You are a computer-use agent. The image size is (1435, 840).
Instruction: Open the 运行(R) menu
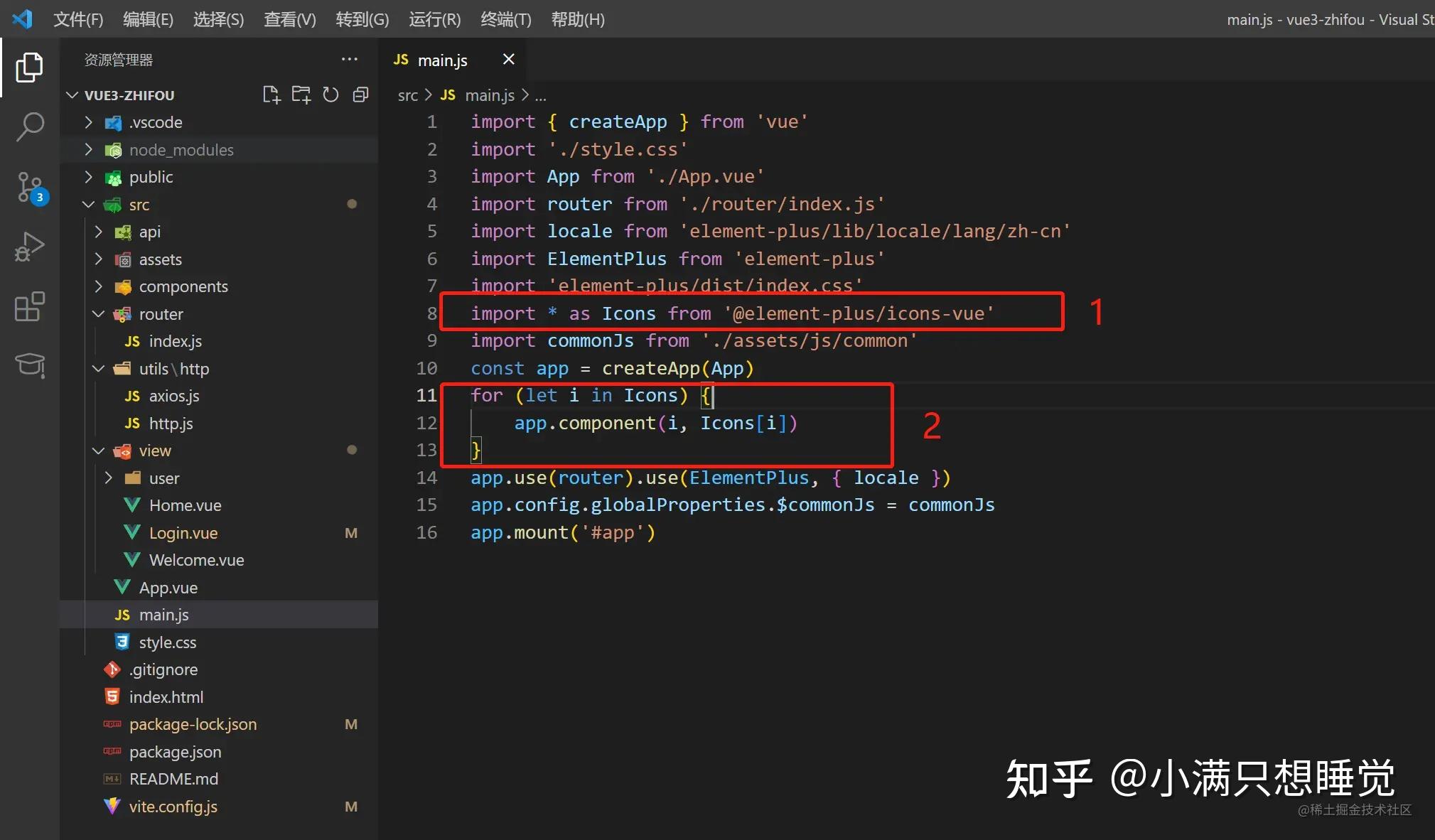point(434,19)
